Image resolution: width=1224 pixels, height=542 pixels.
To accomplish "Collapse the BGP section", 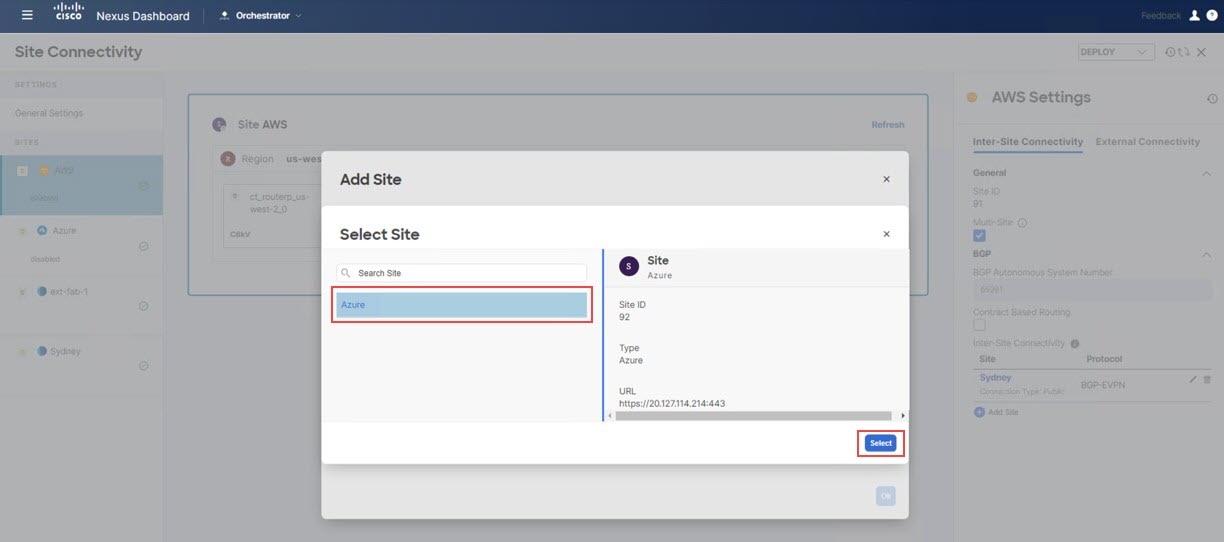I will click(x=1206, y=254).
